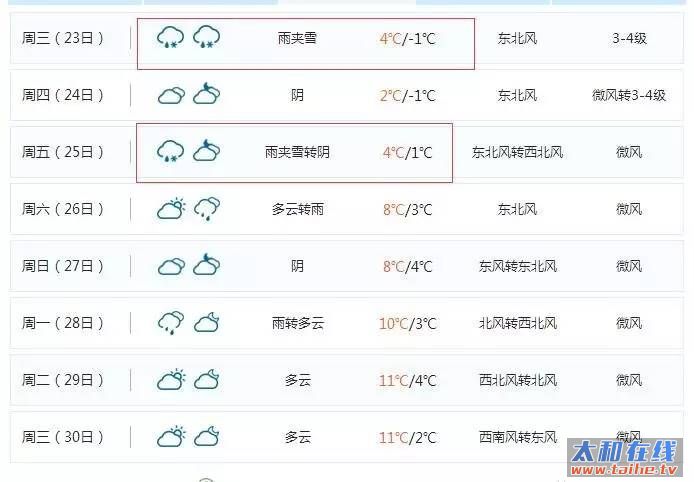This screenshot has width=694, height=482.
Task: Click the 10℃/3℃ temperature for Monday
Action: point(408,323)
